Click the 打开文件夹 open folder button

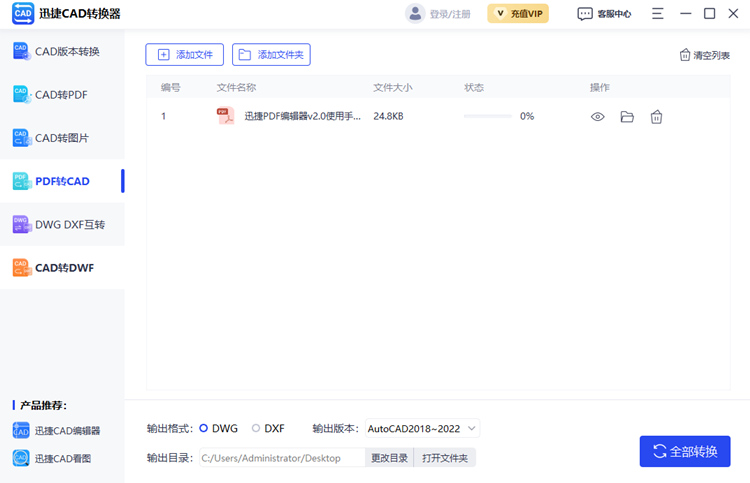(445, 458)
